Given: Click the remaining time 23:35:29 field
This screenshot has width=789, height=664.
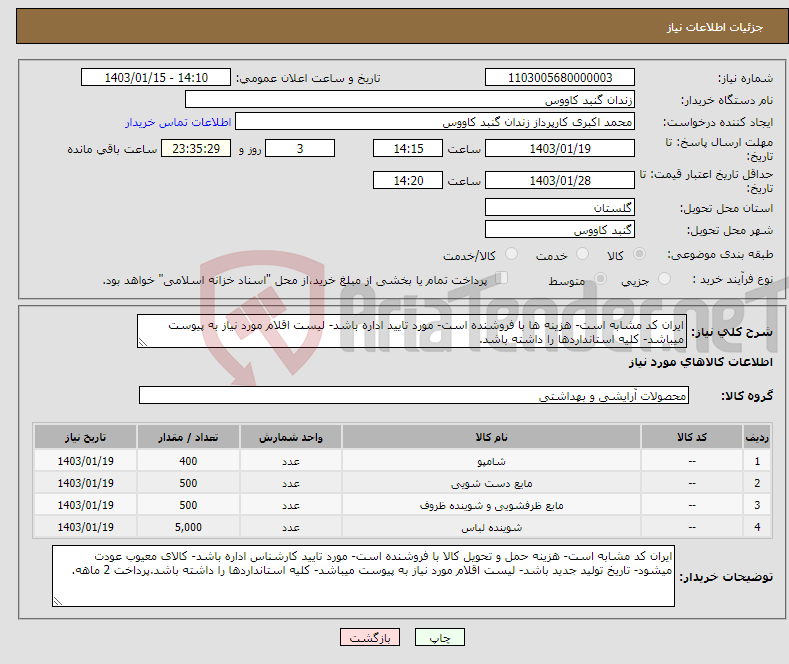Looking at the screenshot, I should pyautogui.click(x=196, y=148).
